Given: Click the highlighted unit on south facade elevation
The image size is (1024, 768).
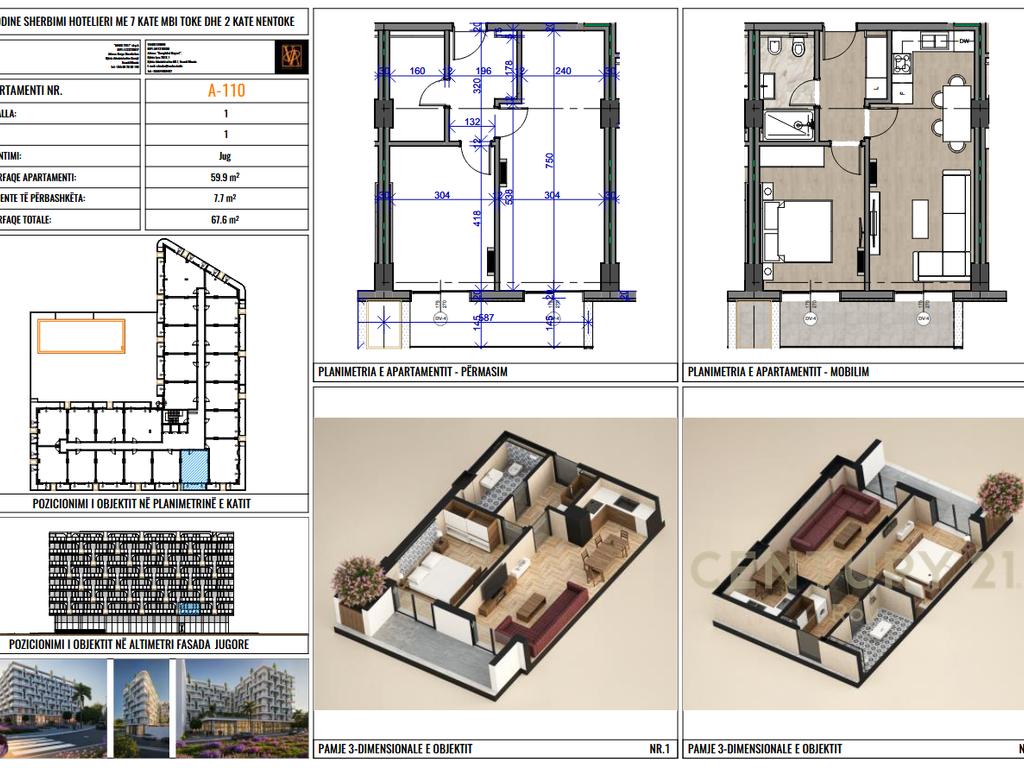Looking at the screenshot, I should pos(188,608).
